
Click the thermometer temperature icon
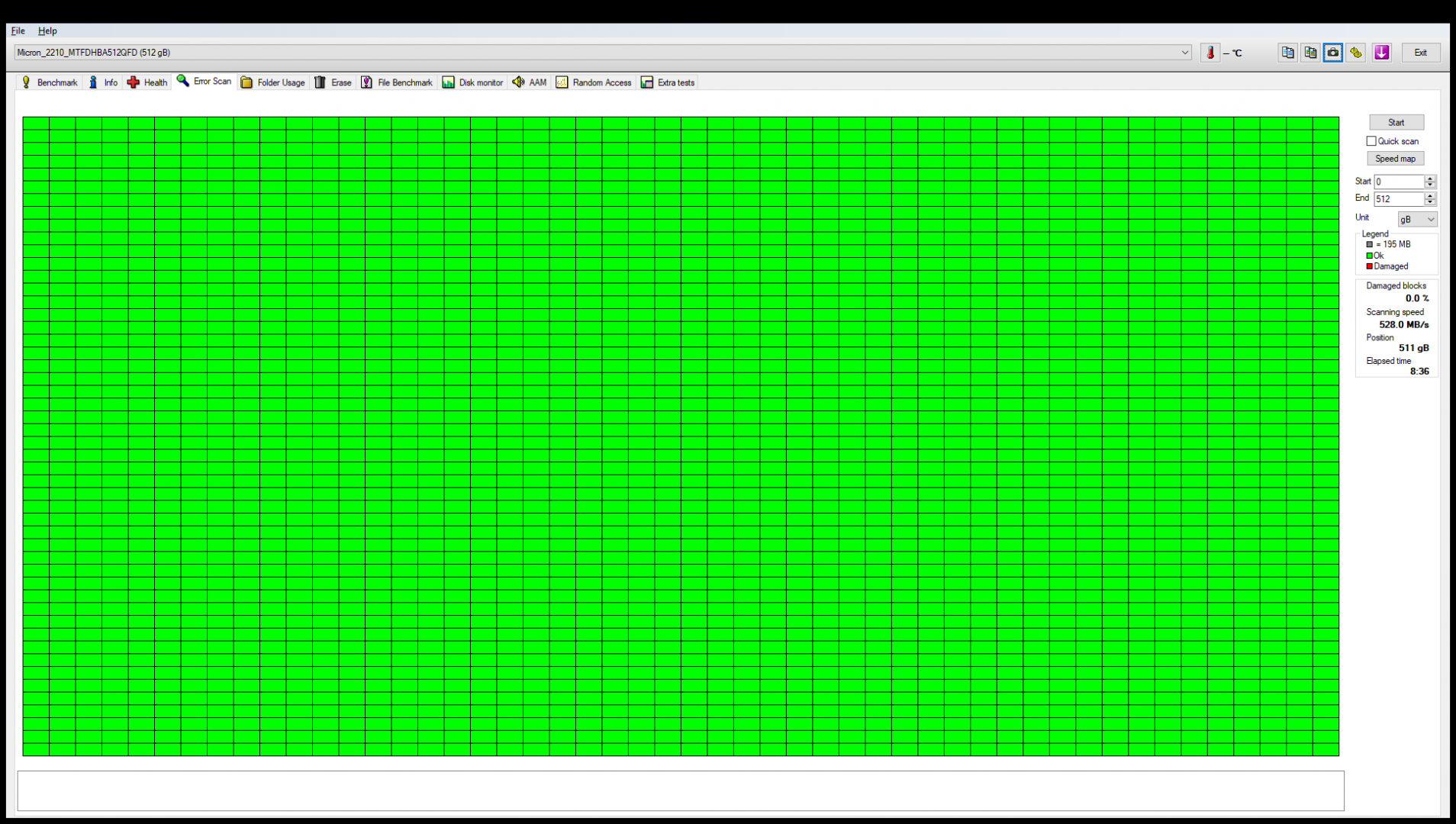(x=1210, y=53)
